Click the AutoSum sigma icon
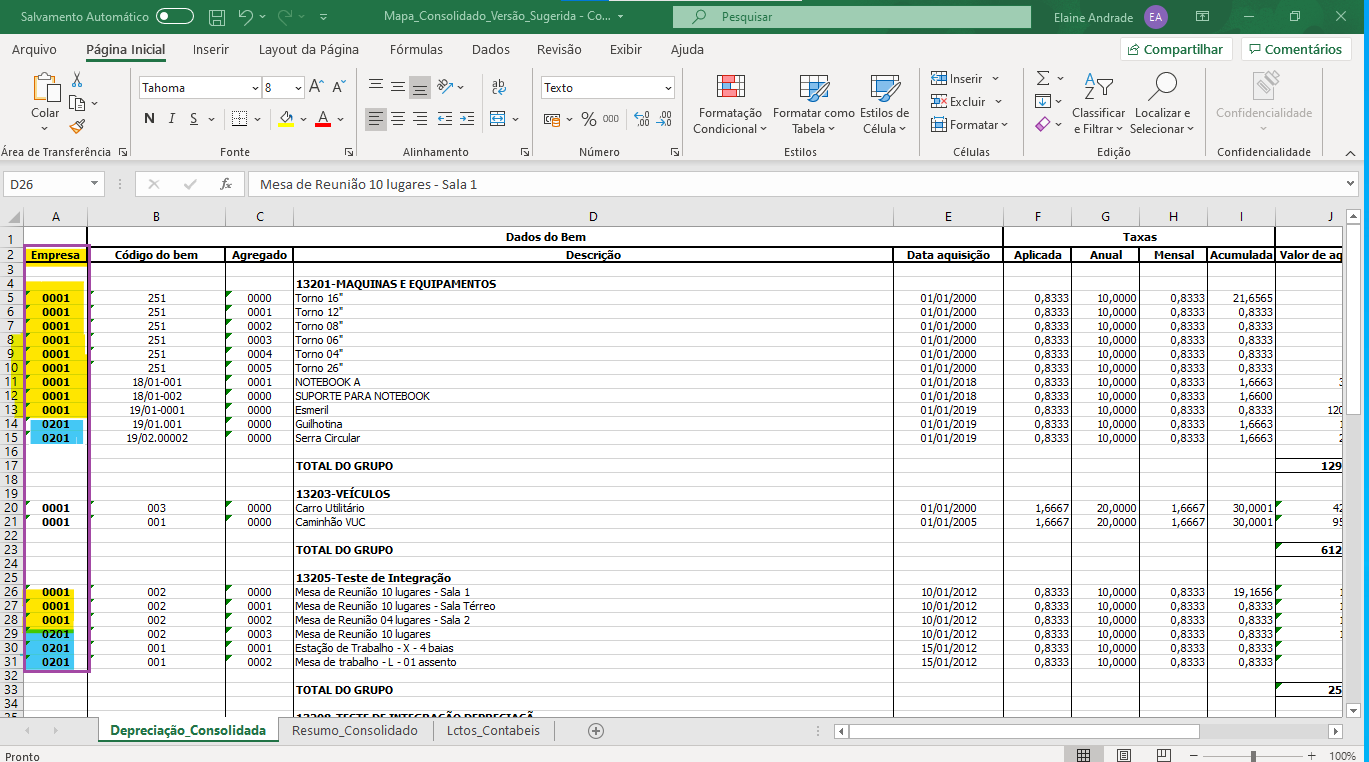 pos(1043,78)
